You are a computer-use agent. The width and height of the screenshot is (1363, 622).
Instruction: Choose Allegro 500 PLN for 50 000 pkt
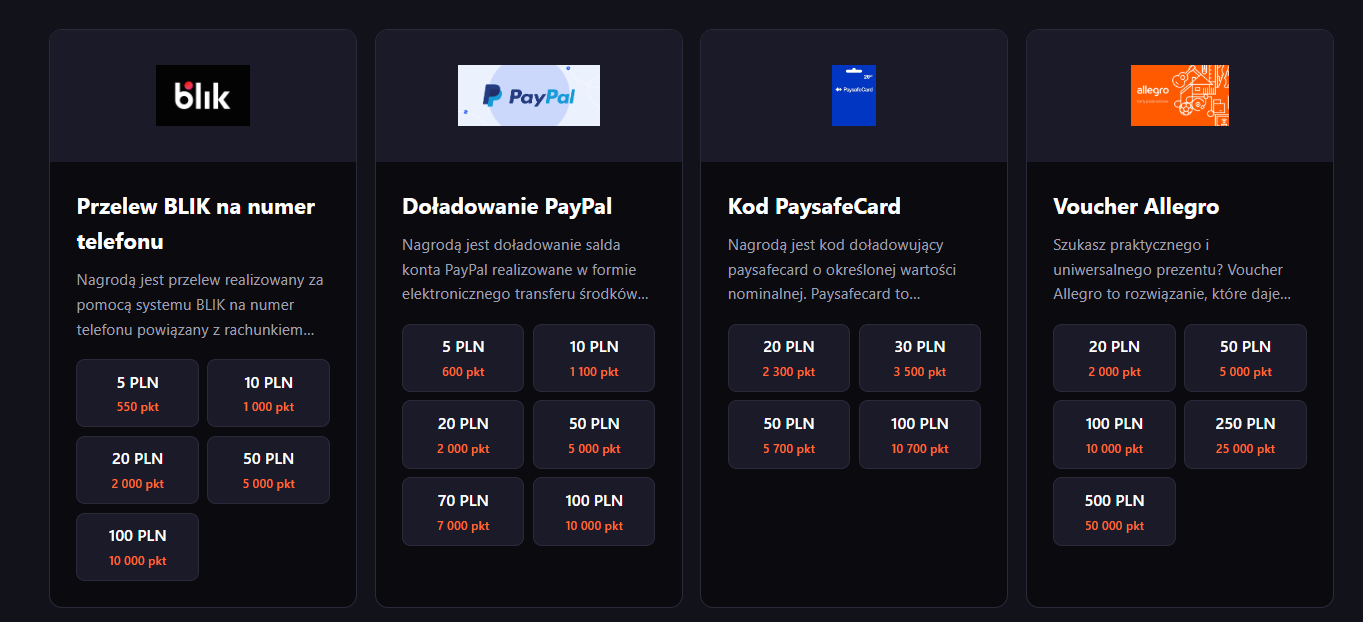1114,512
